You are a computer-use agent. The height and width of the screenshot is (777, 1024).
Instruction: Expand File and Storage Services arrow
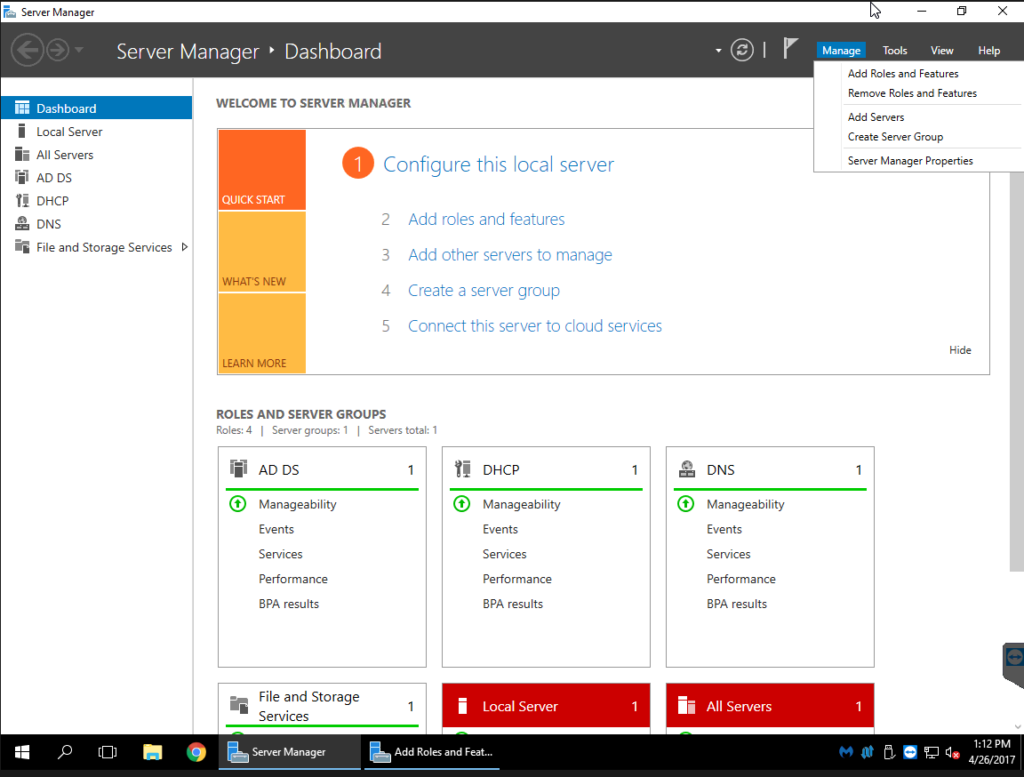point(185,247)
